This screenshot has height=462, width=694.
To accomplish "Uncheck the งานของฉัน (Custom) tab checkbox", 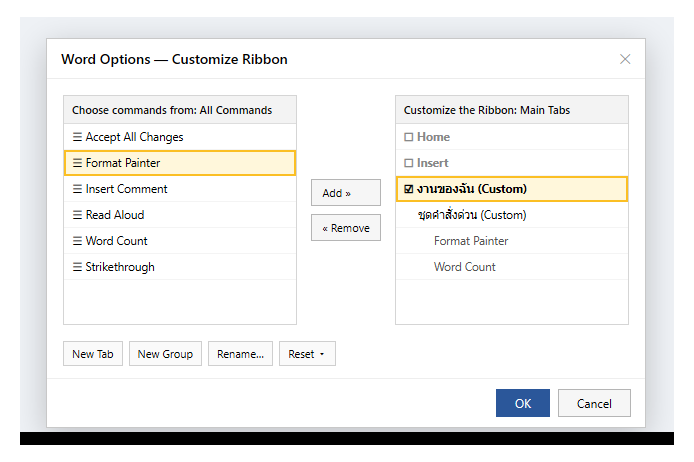I will tap(409, 189).
